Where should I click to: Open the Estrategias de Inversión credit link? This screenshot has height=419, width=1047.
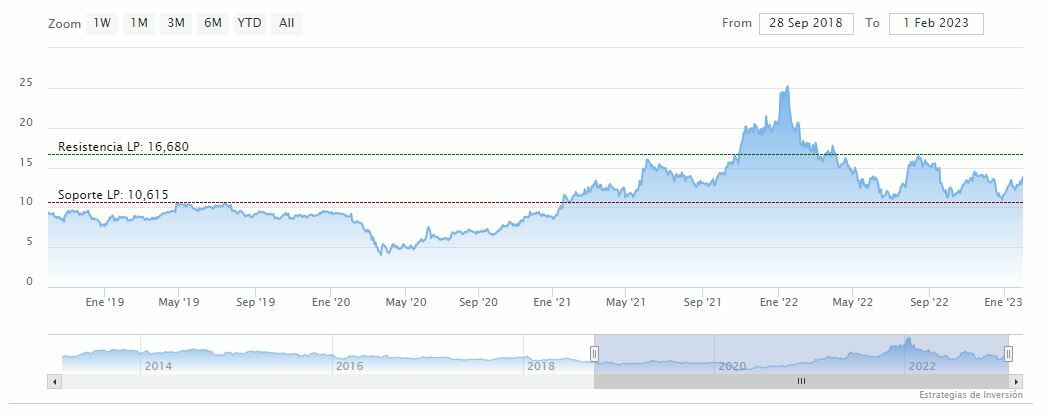point(970,396)
